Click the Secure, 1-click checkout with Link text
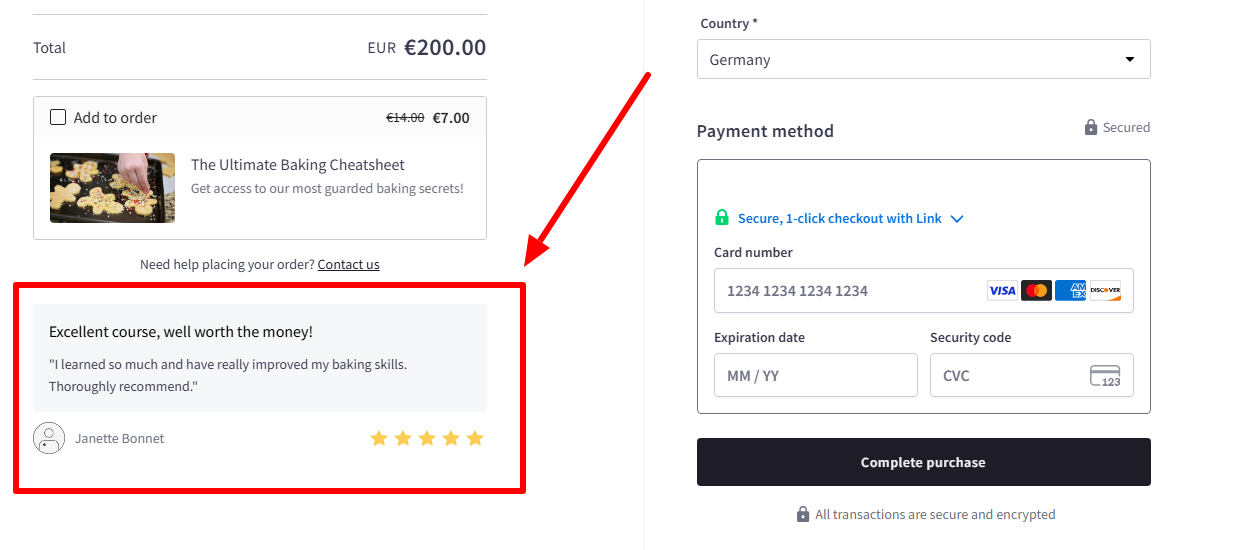1246x550 pixels. pyautogui.click(x=839, y=219)
